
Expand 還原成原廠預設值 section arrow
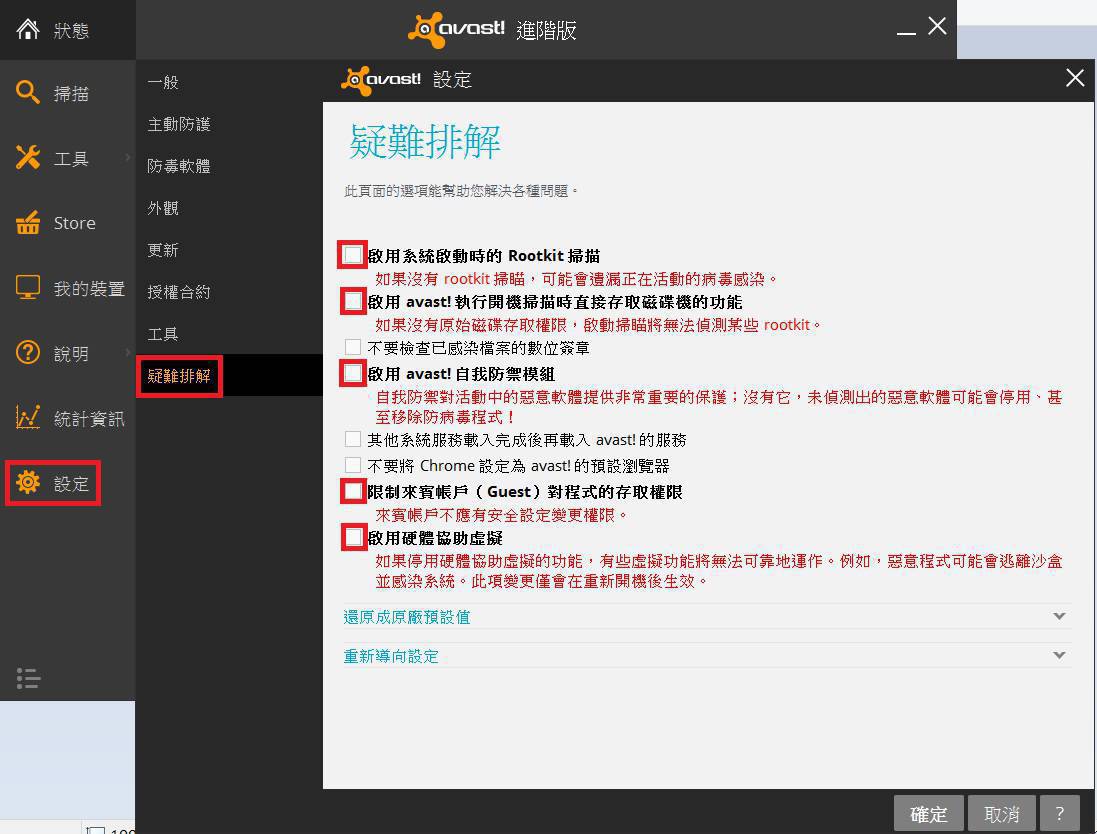coord(1059,616)
